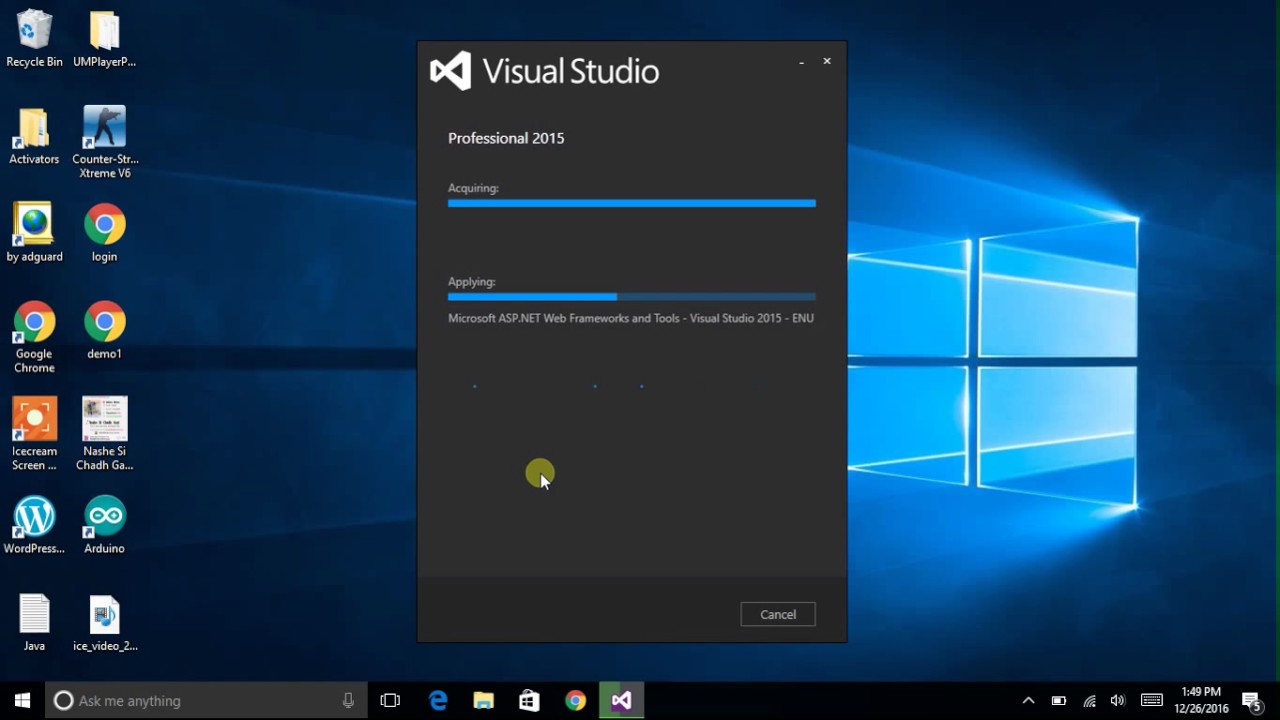Open Task View on the taskbar
Image resolution: width=1280 pixels, height=720 pixels.
point(390,701)
